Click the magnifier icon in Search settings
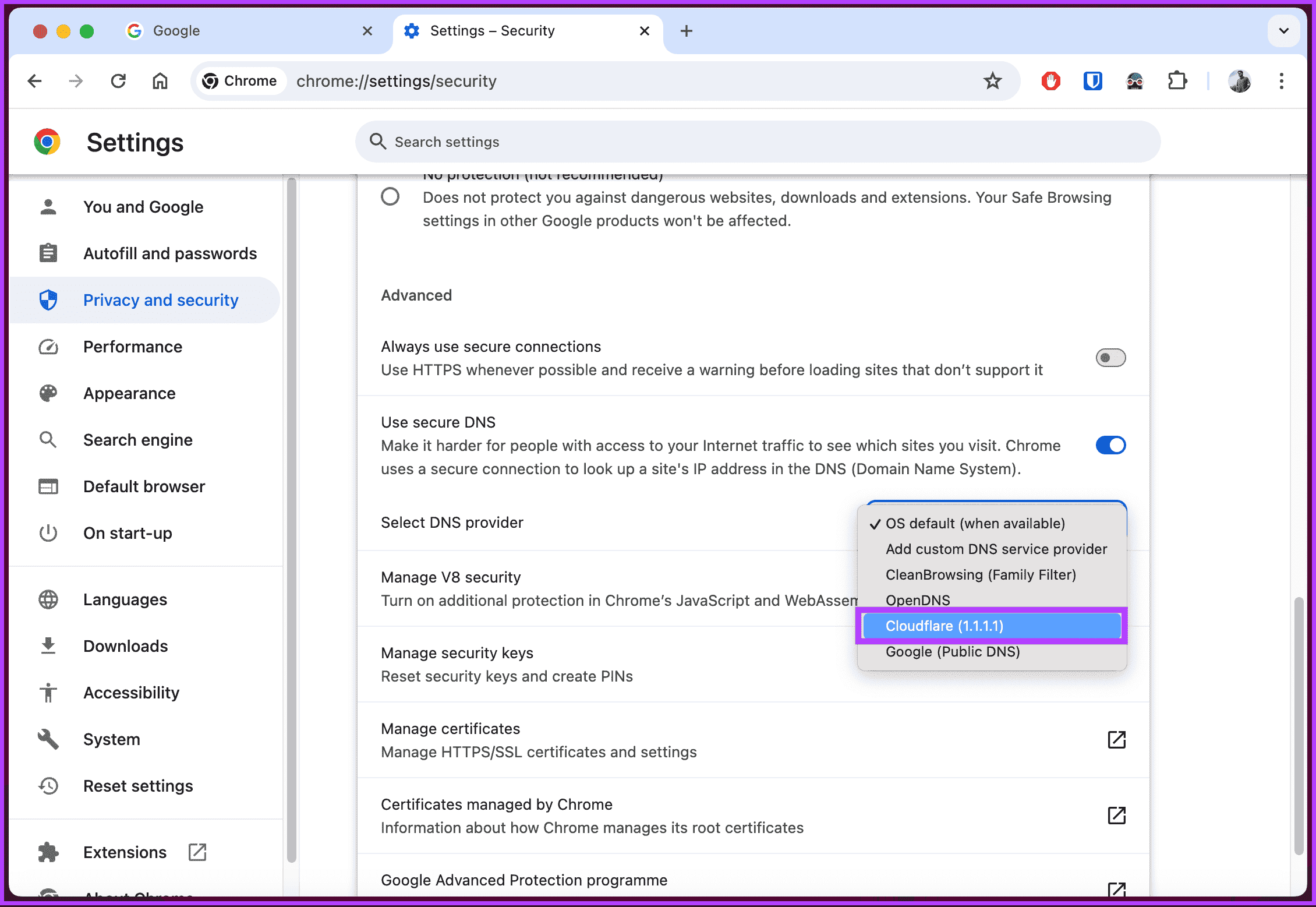The image size is (1316, 907). pos(378,142)
